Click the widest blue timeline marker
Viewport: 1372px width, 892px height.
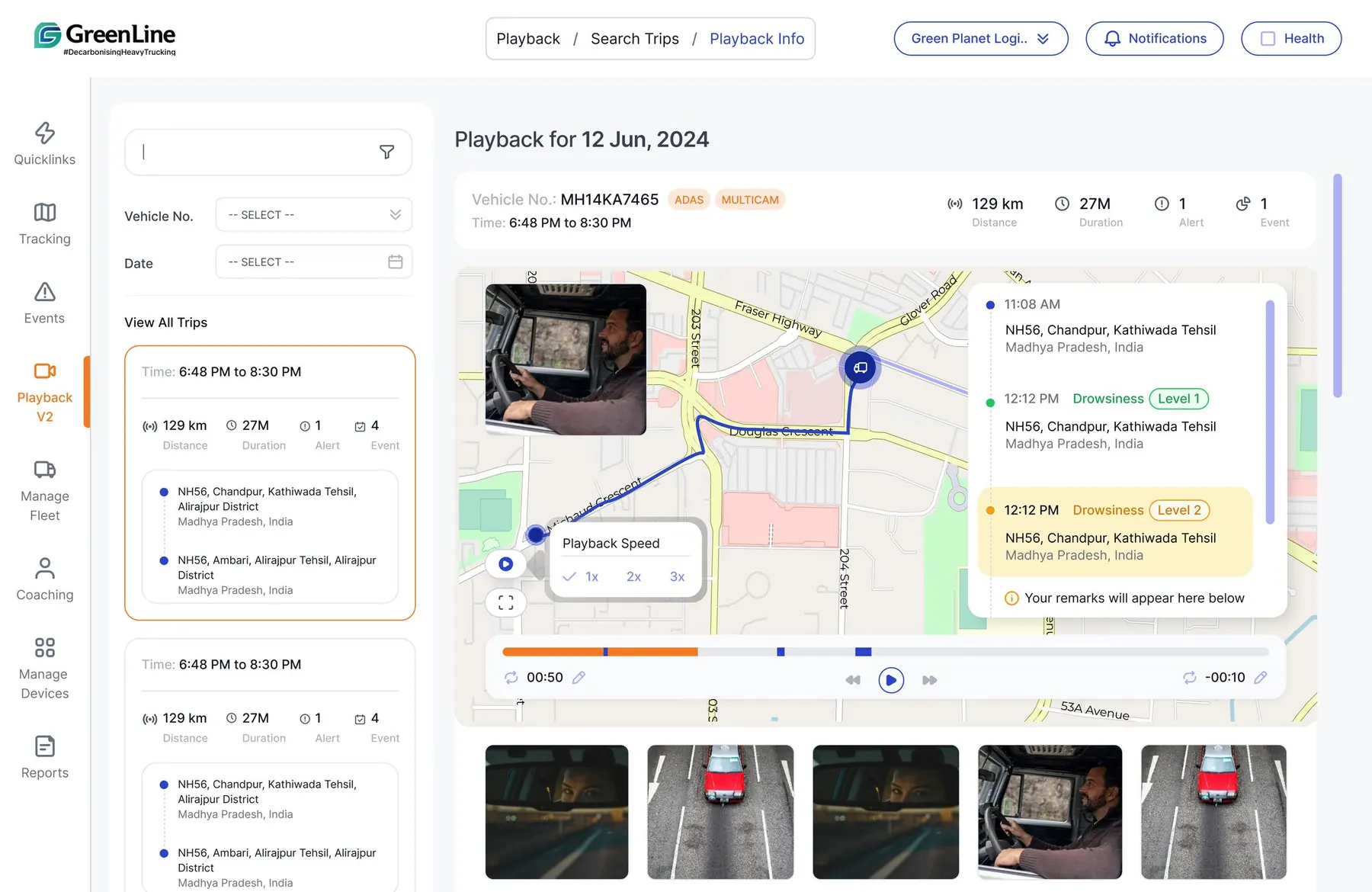click(x=863, y=652)
